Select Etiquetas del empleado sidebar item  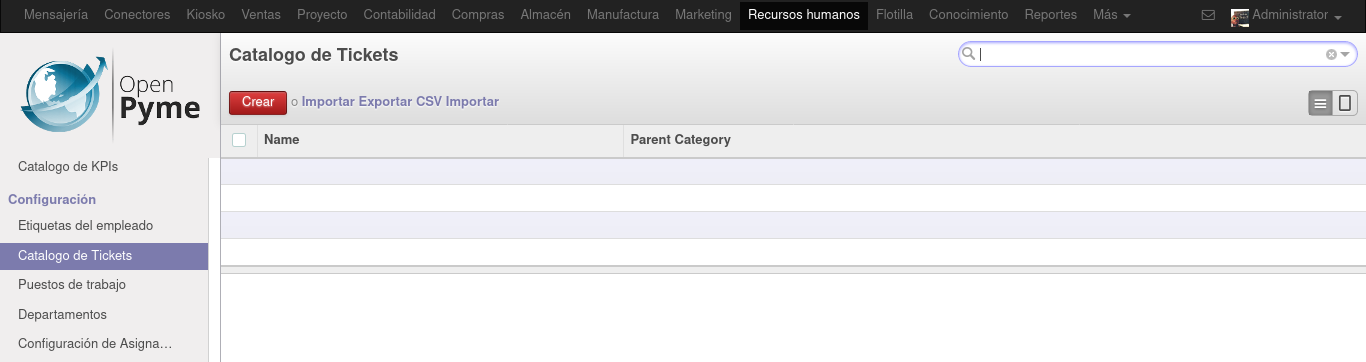86,226
